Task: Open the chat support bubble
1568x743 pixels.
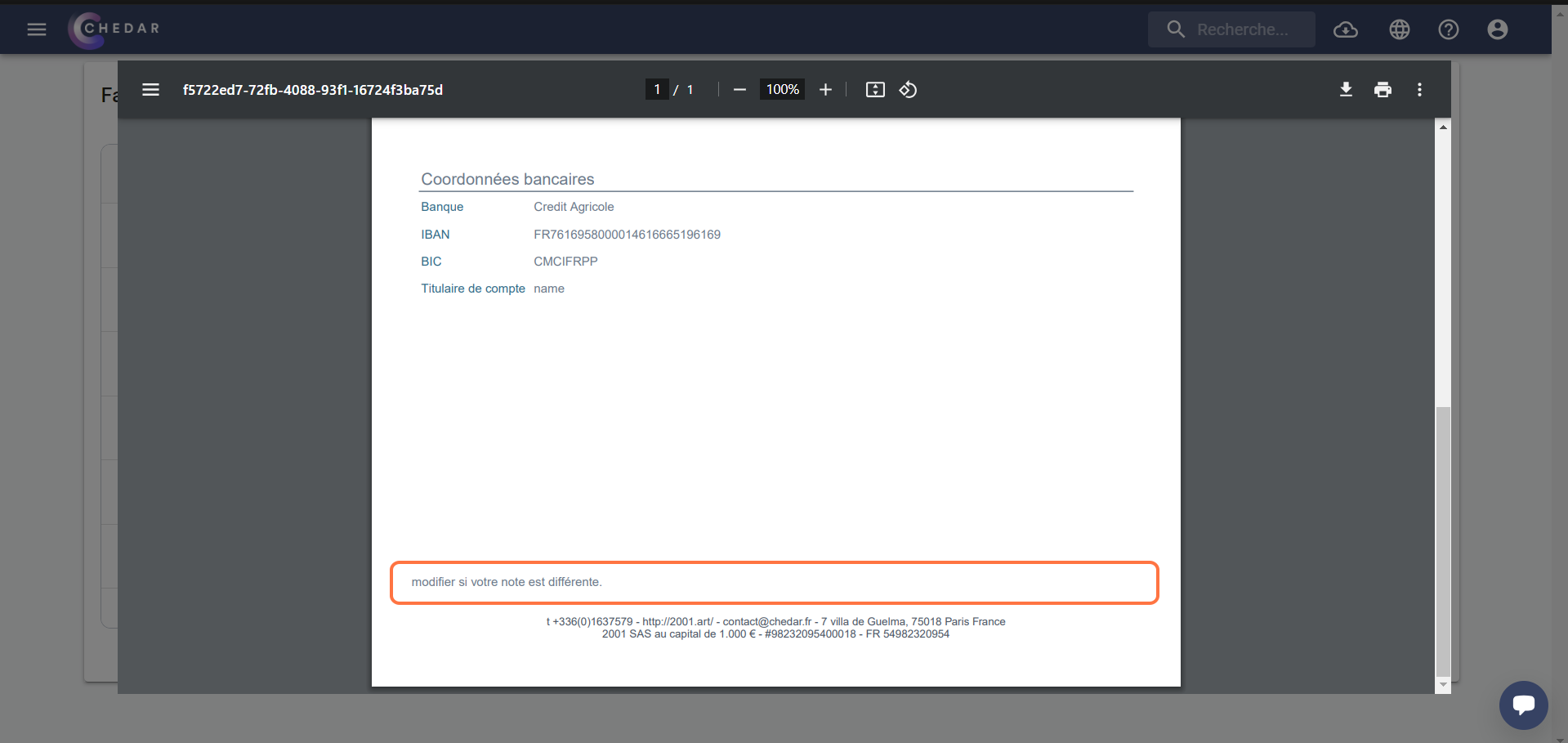Action: [1523, 705]
